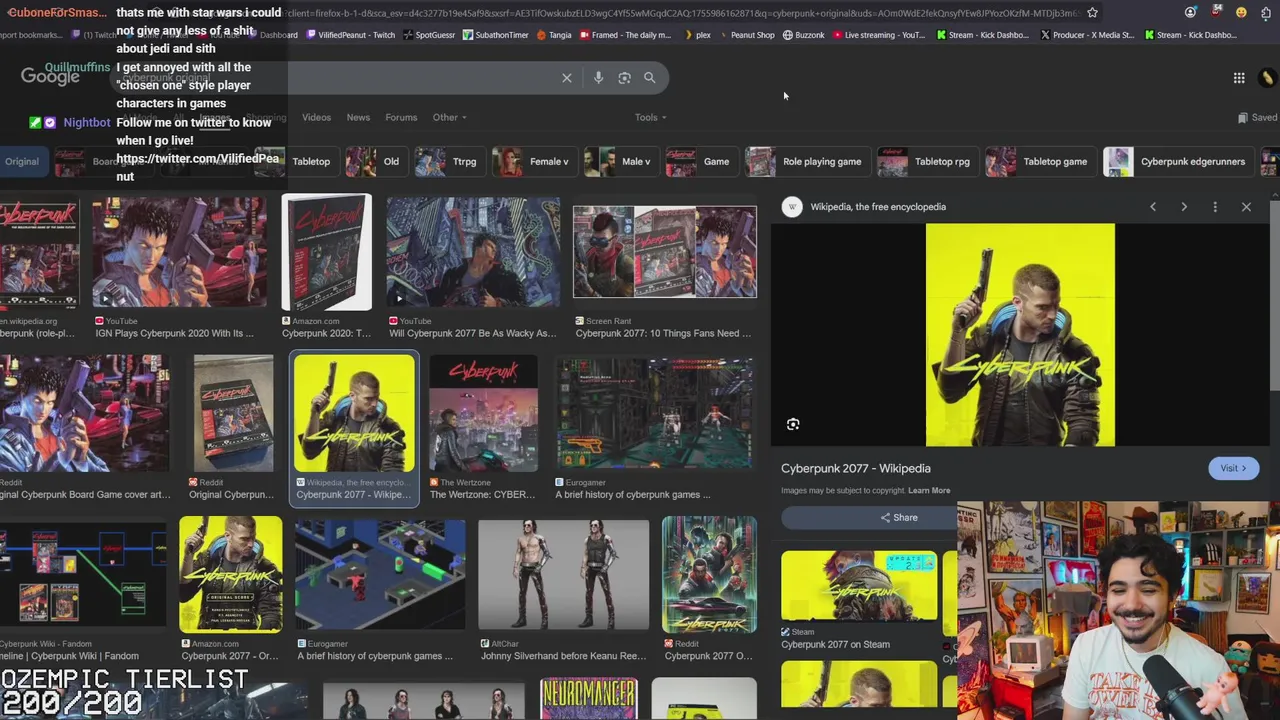1280x720 pixels.
Task: Select the Ttrpg filter chip
Action: pos(448,161)
